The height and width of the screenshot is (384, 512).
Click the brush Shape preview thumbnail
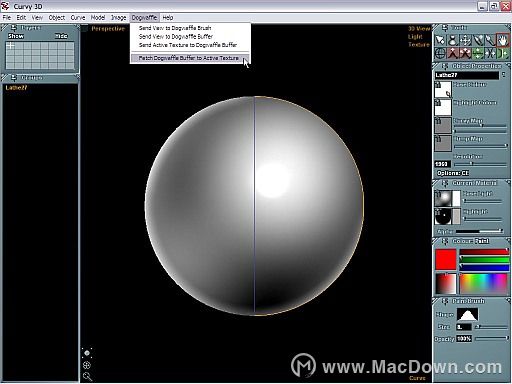tap(467, 315)
